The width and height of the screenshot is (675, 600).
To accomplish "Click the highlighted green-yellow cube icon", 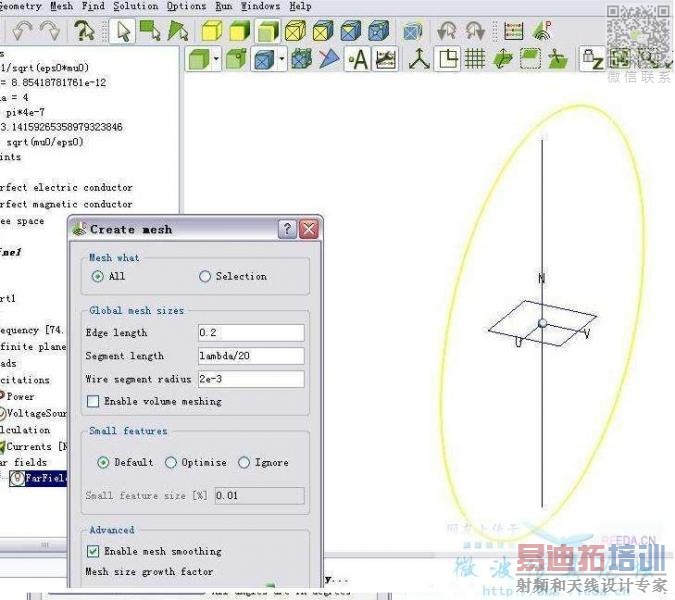I will 268,31.
